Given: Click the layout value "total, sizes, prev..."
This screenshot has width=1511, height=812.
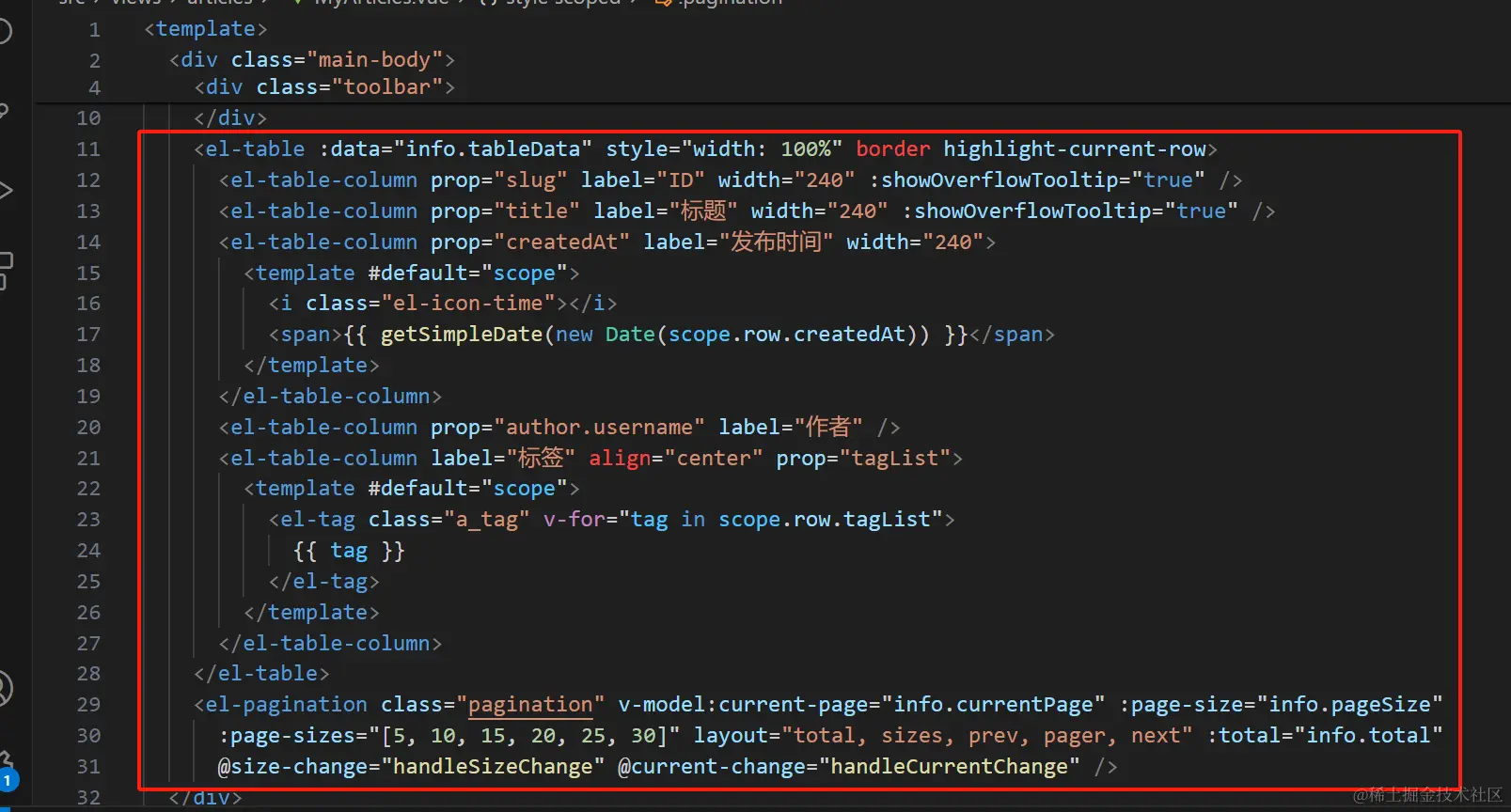Looking at the screenshot, I should 986,735.
